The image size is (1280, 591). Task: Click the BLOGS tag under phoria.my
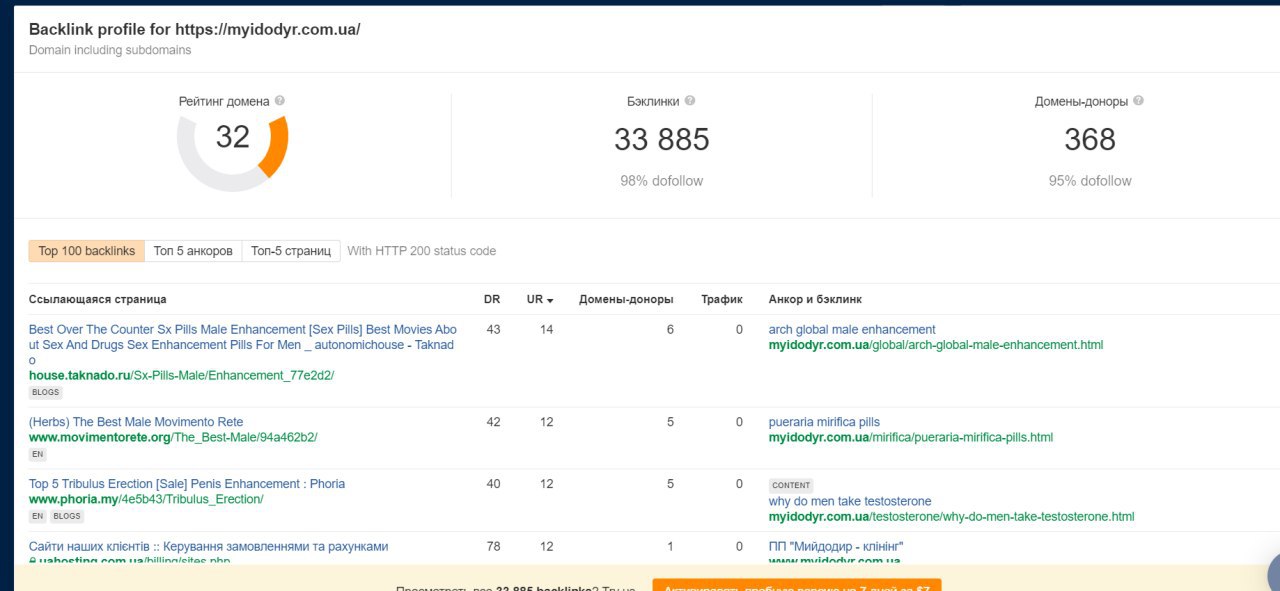[68, 516]
